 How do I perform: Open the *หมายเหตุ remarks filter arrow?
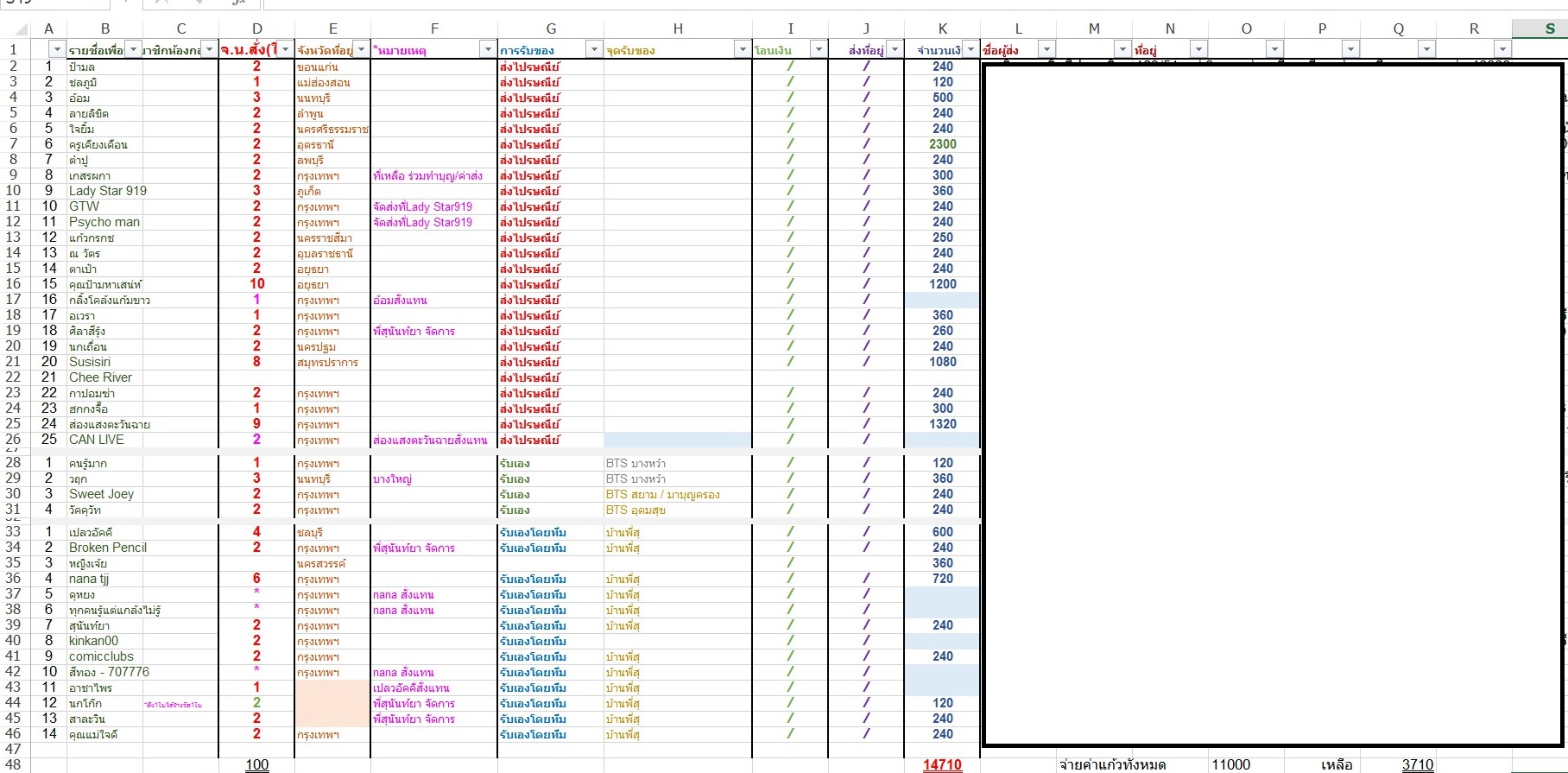(x=488, y=50)
